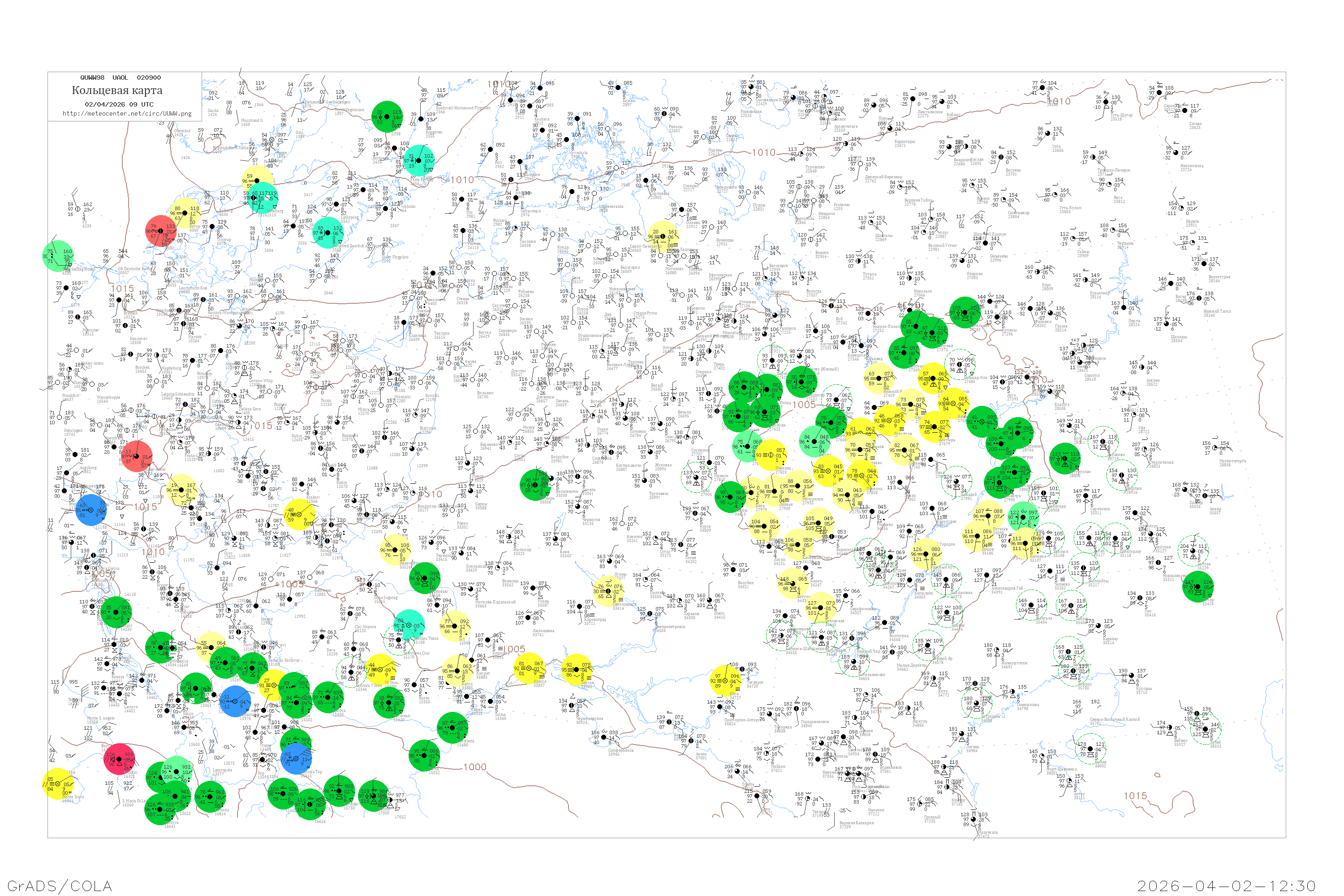The height and width of the screenshot is (896, 1344).
Task: Click the GrADS/COLA label at bottom left
Action: click(60, 886)
